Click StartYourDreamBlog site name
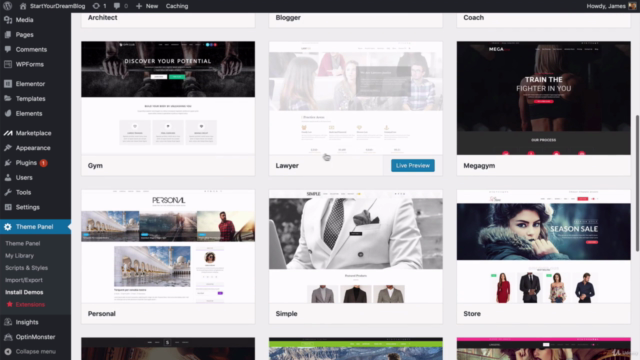This screenshot has width=640, height=360. (58, 6)
